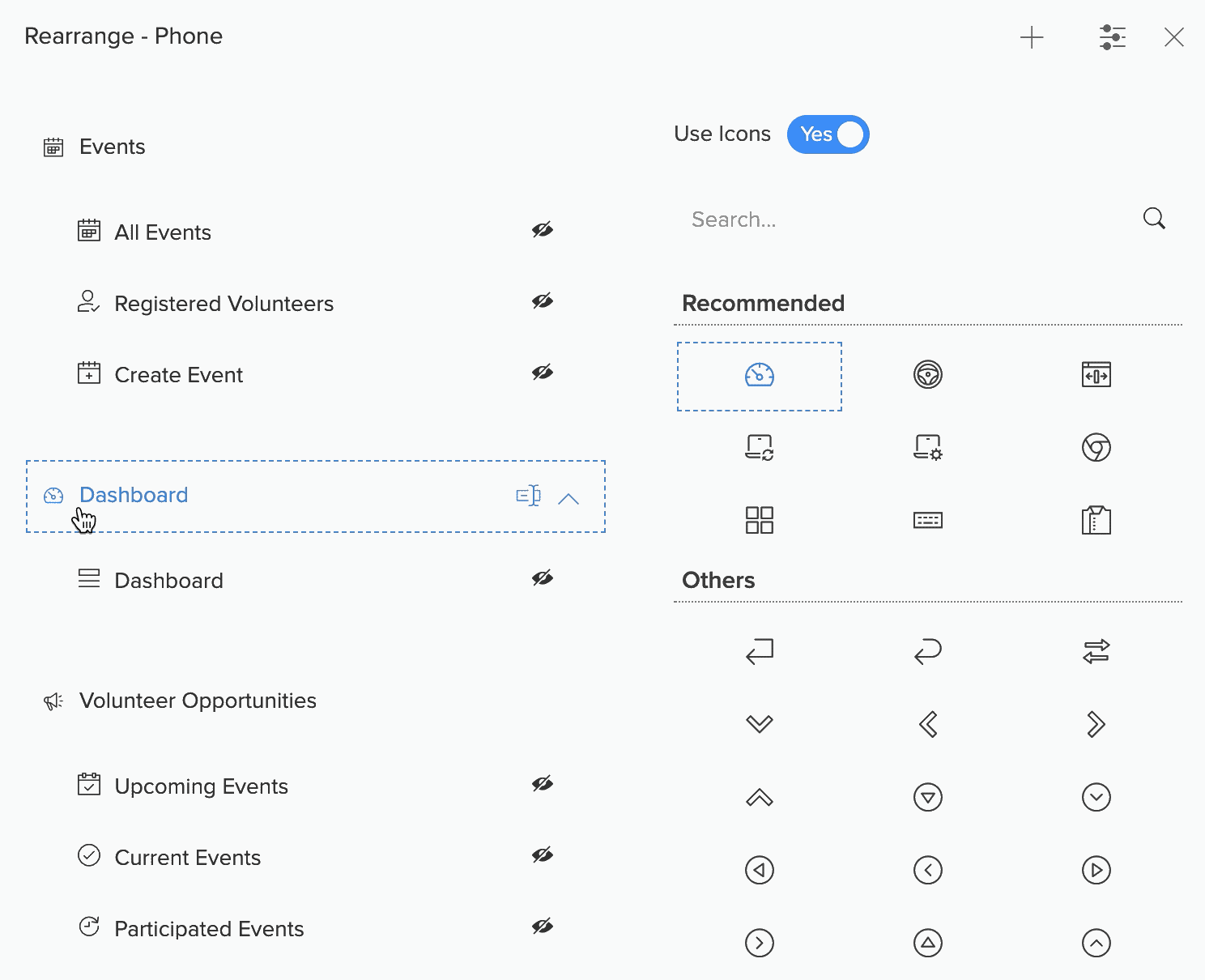Image resolution: width=1205 pixels, height=980 pixels.
Task: Turn off the Use Icons switch
Action: point(828,134)
